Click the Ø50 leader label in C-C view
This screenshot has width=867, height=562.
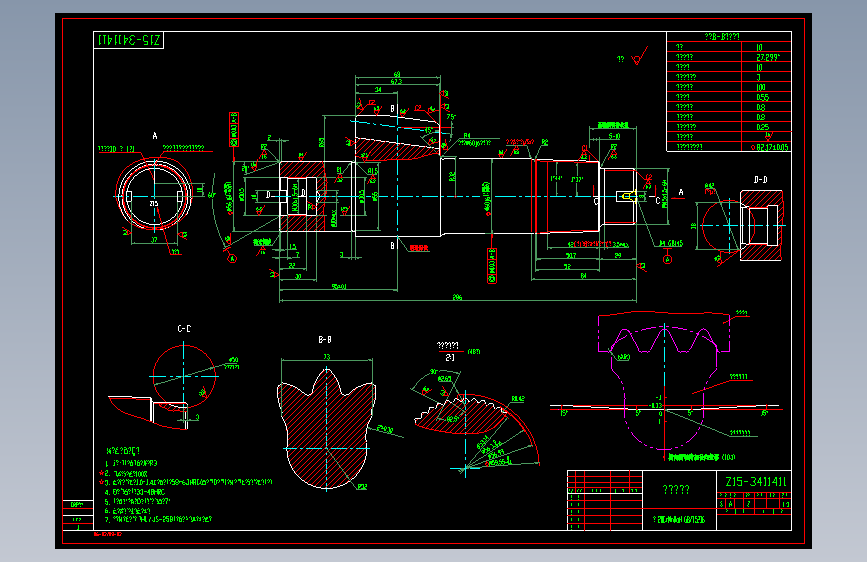point(233,360)
